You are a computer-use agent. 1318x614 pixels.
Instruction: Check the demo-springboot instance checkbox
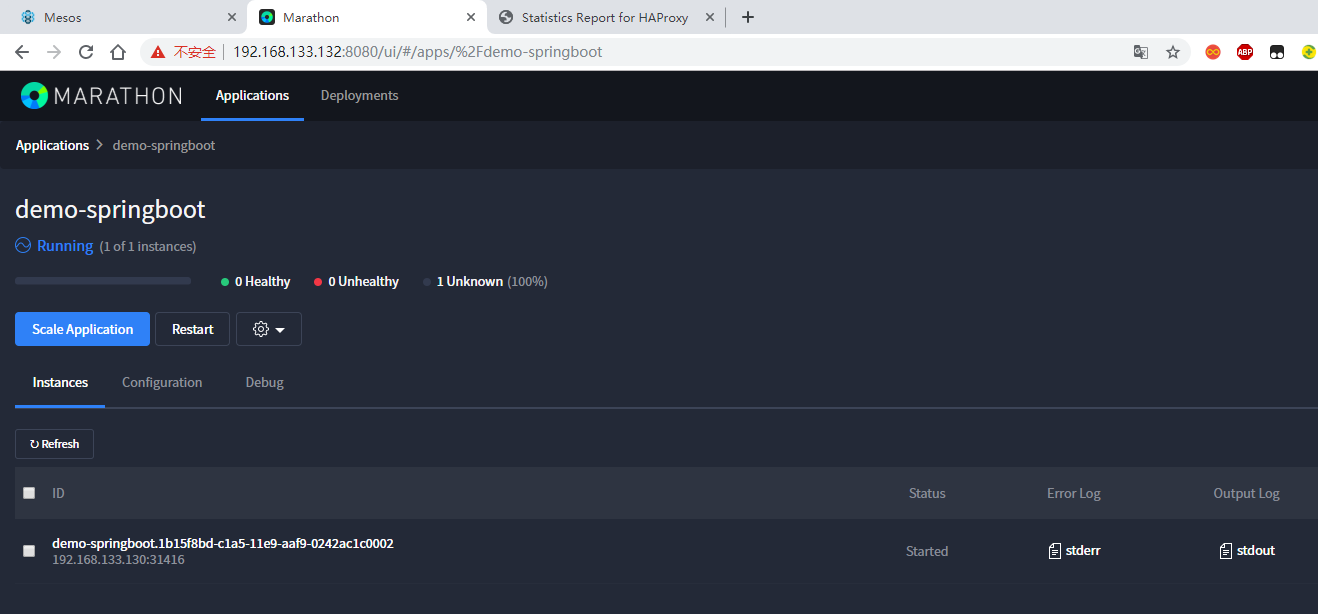click(x=29, y=551)
